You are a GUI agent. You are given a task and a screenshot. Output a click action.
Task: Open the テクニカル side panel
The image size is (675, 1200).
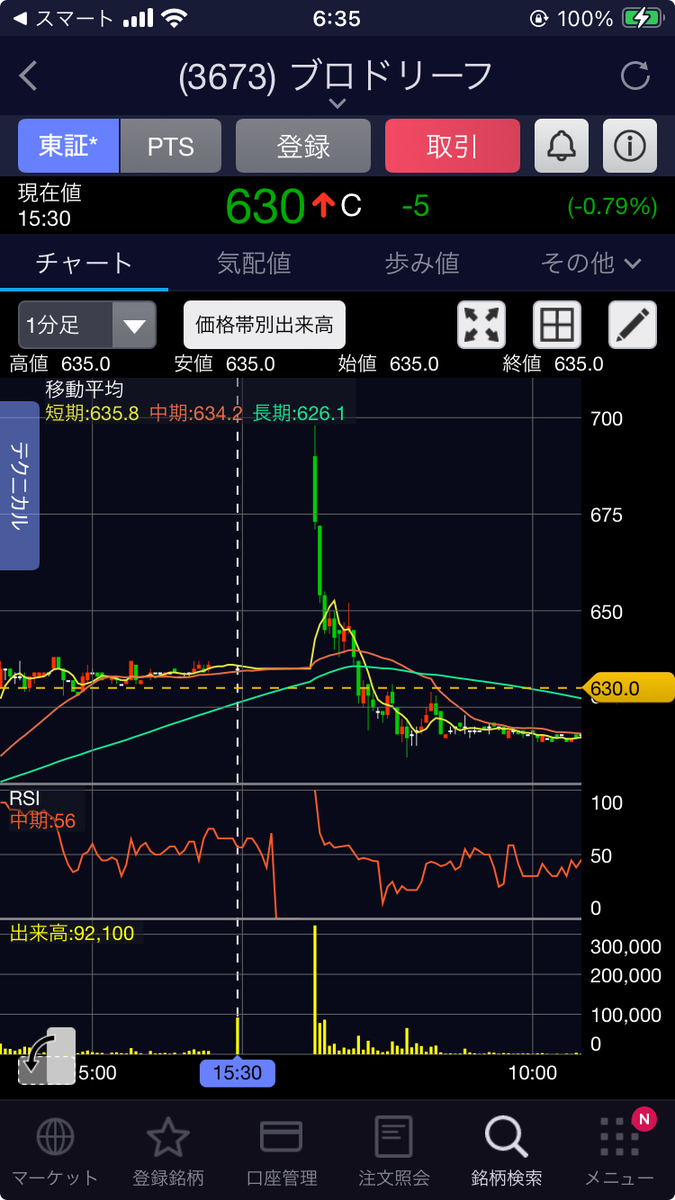click(x=19, y=485)
